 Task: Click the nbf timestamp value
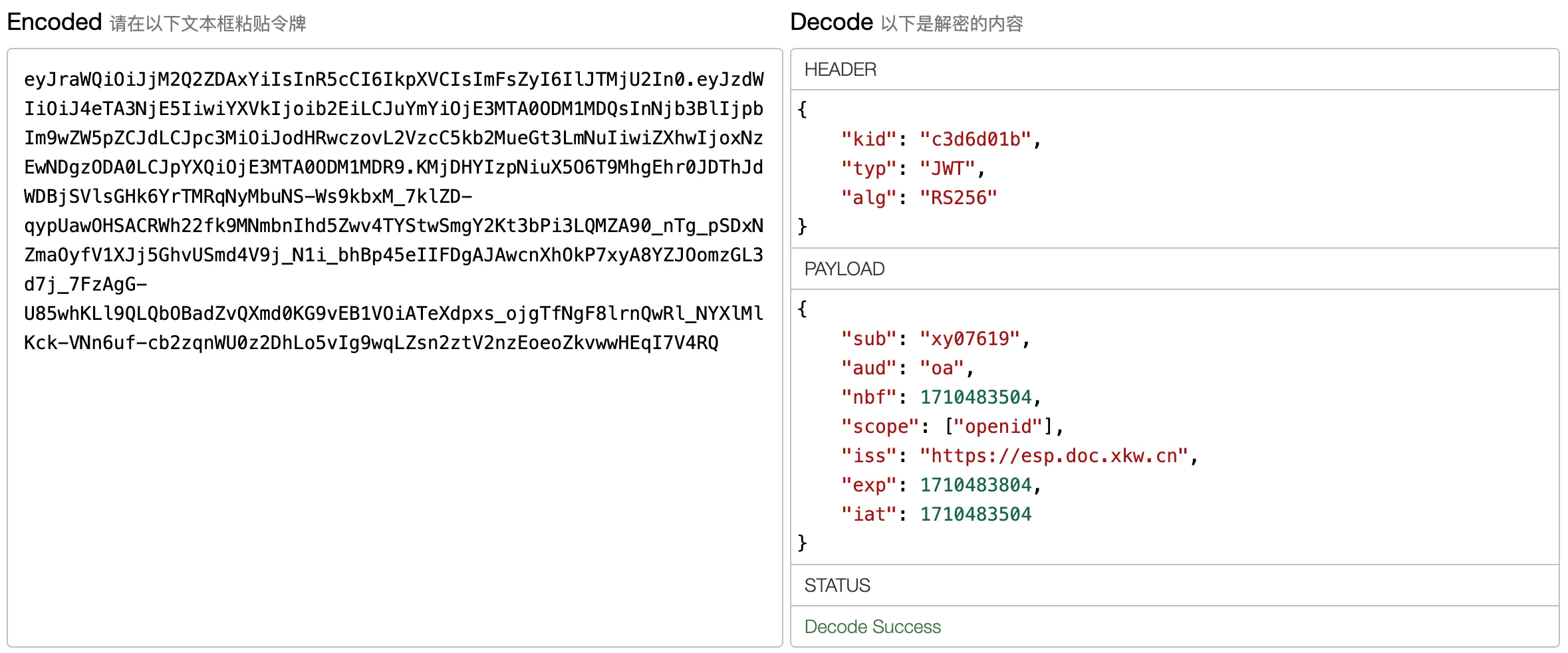point(975,398)
